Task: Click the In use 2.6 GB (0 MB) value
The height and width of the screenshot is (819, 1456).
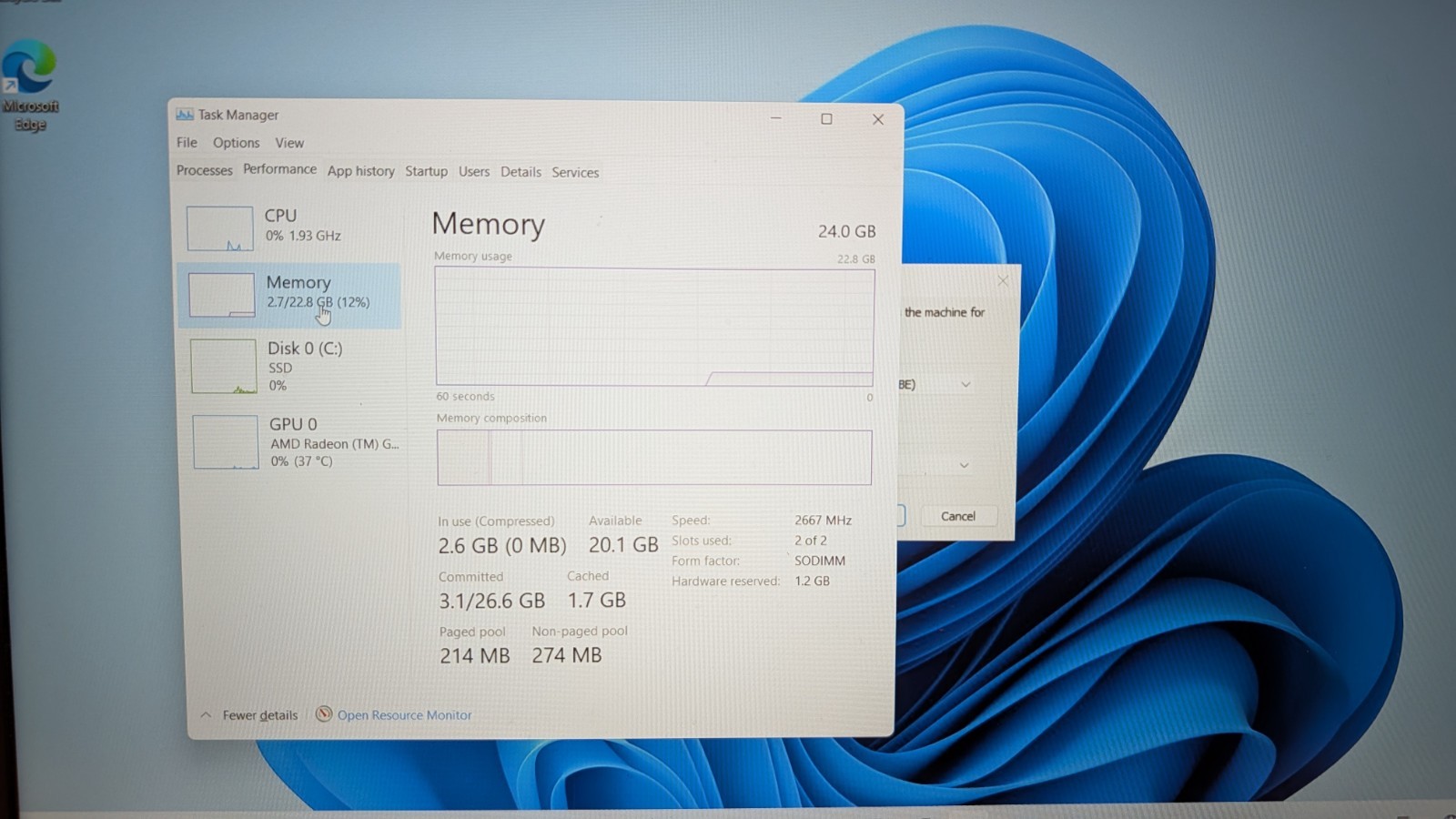Action: tap(501, 545)
